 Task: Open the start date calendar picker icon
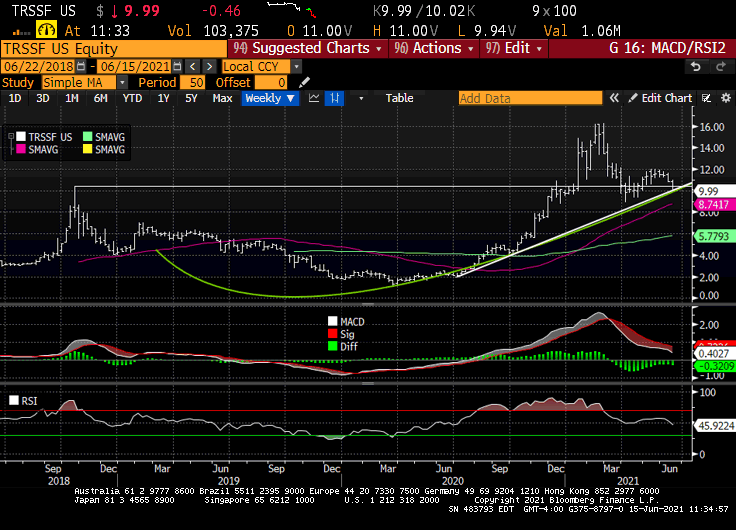[x=81, y=66]
